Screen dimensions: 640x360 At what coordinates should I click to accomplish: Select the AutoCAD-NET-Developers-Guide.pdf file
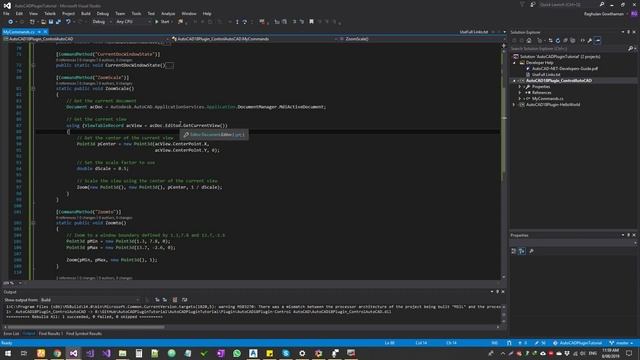click(x=564, y=69)
